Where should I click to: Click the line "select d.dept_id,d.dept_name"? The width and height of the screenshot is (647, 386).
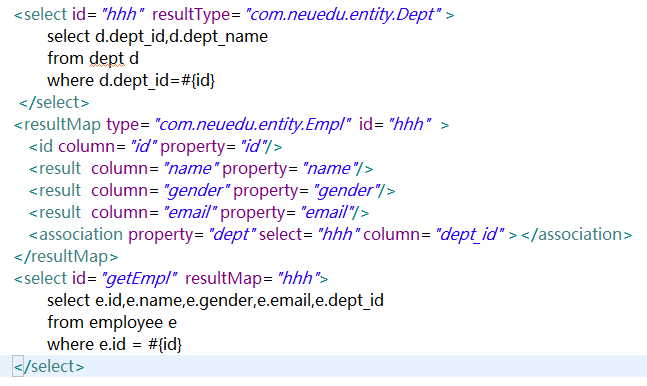pyautogui.click(x=157, y=36)
